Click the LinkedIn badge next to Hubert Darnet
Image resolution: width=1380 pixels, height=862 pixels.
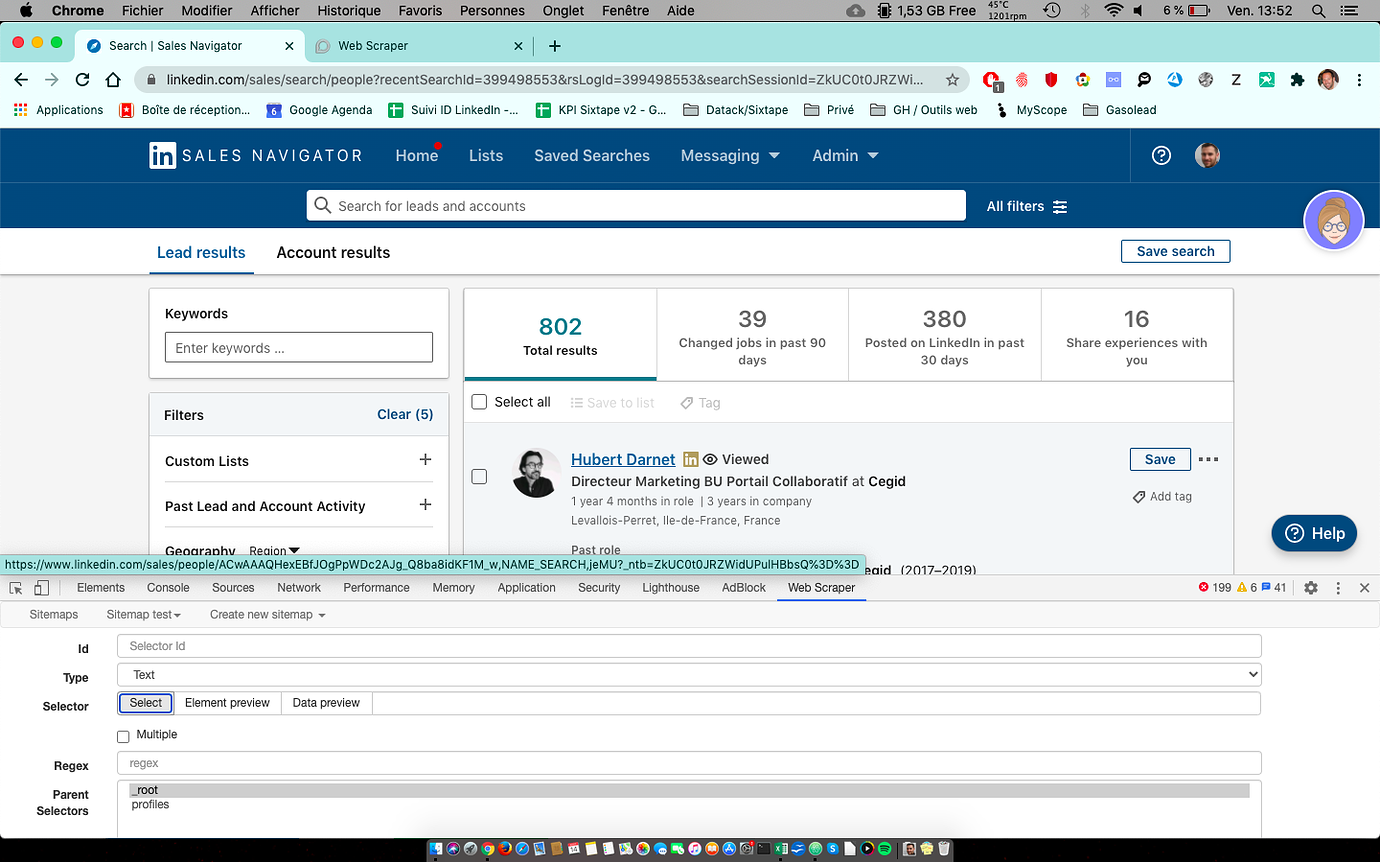click(x=690, y=459)
